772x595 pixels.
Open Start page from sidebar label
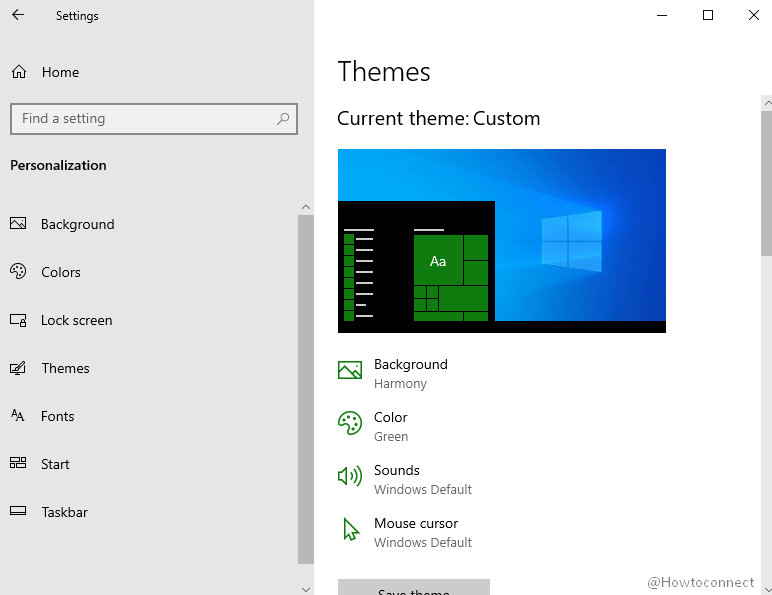55,464
